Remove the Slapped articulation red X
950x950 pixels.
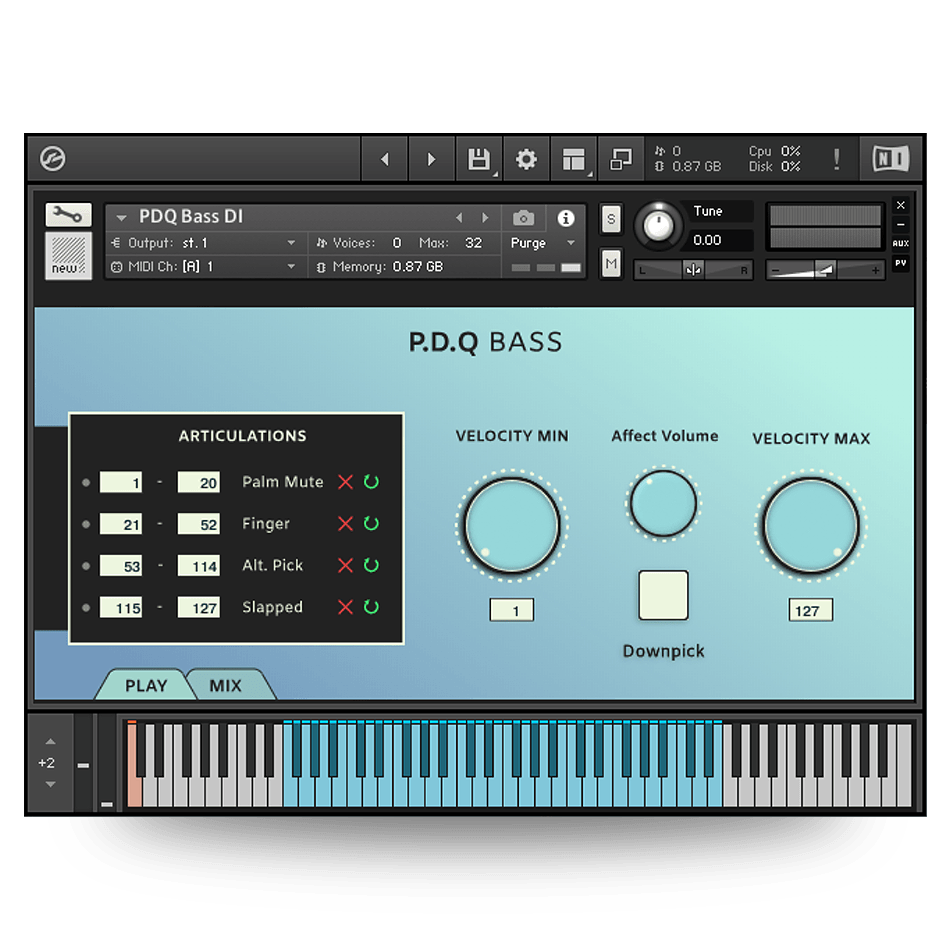point(345,607)
